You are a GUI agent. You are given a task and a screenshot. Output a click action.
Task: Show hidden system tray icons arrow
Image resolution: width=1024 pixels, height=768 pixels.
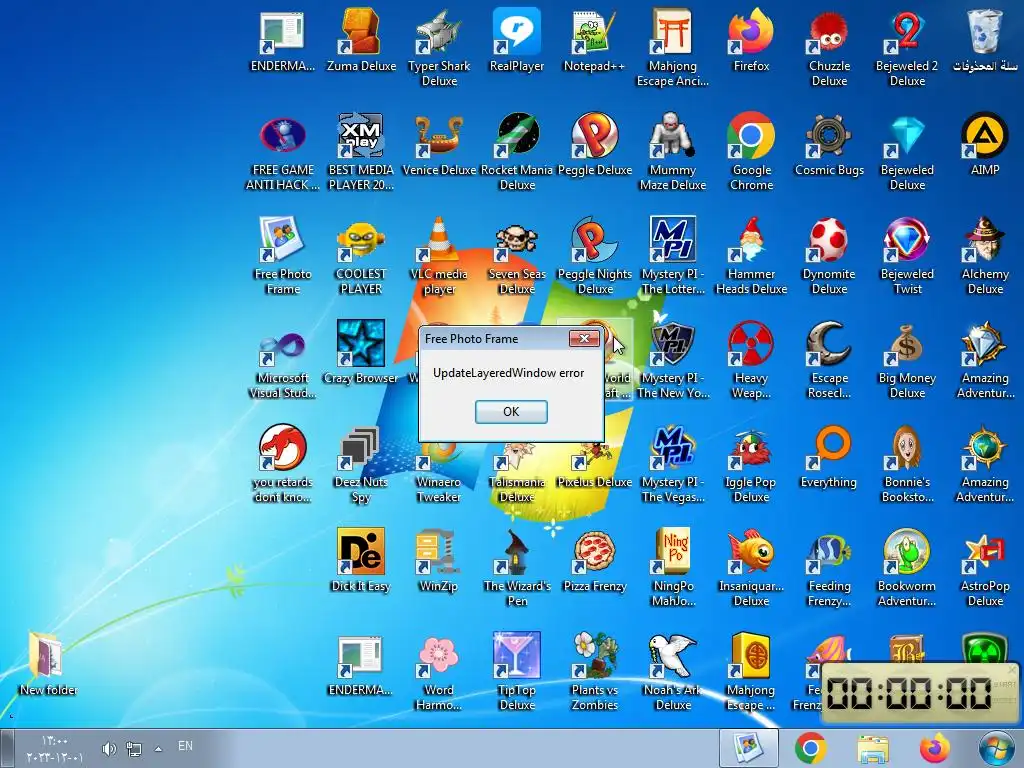click(x=158, y=748)
